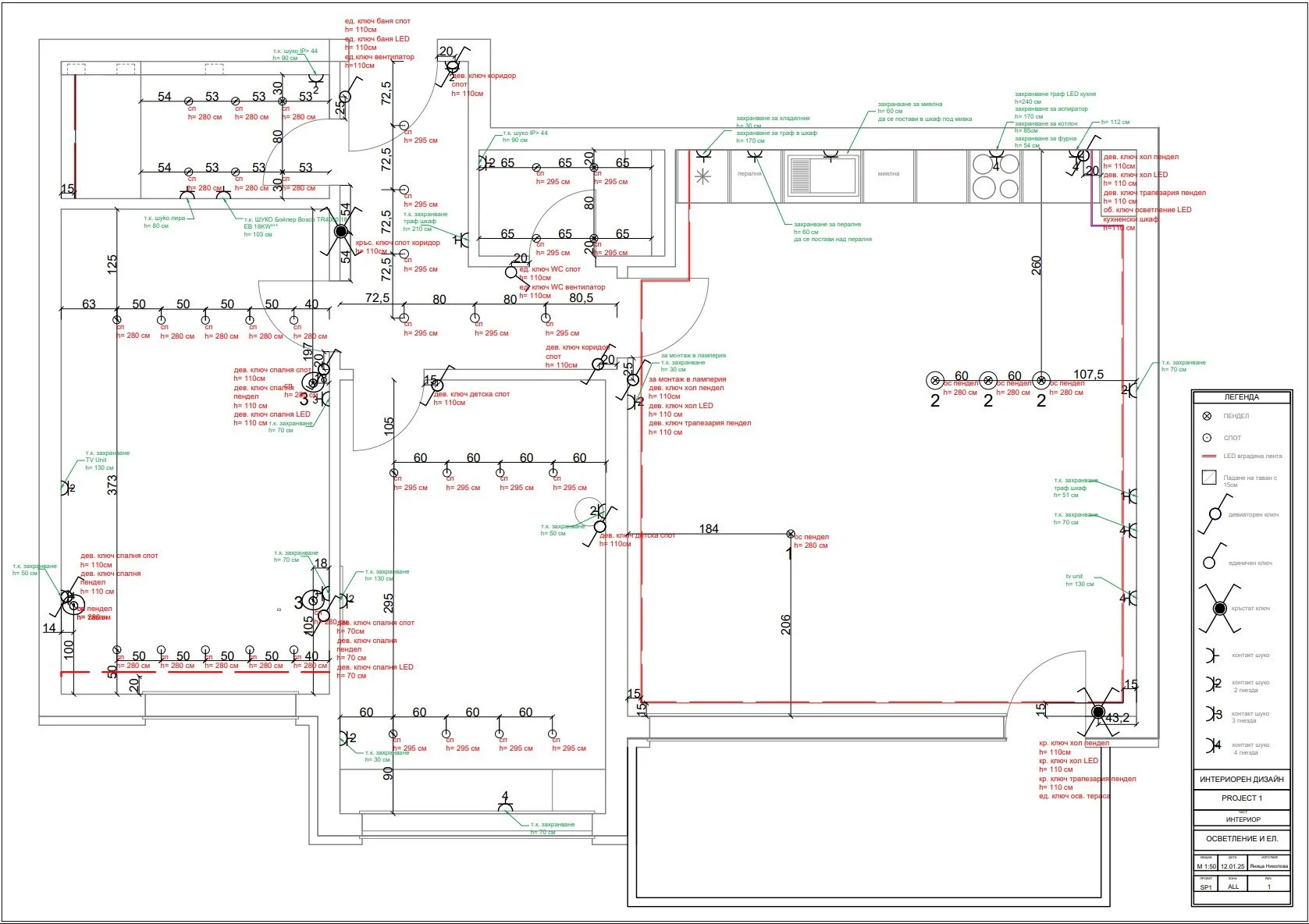
Task: Click the кръс. ключ спот коридор label
Action: 398,243
